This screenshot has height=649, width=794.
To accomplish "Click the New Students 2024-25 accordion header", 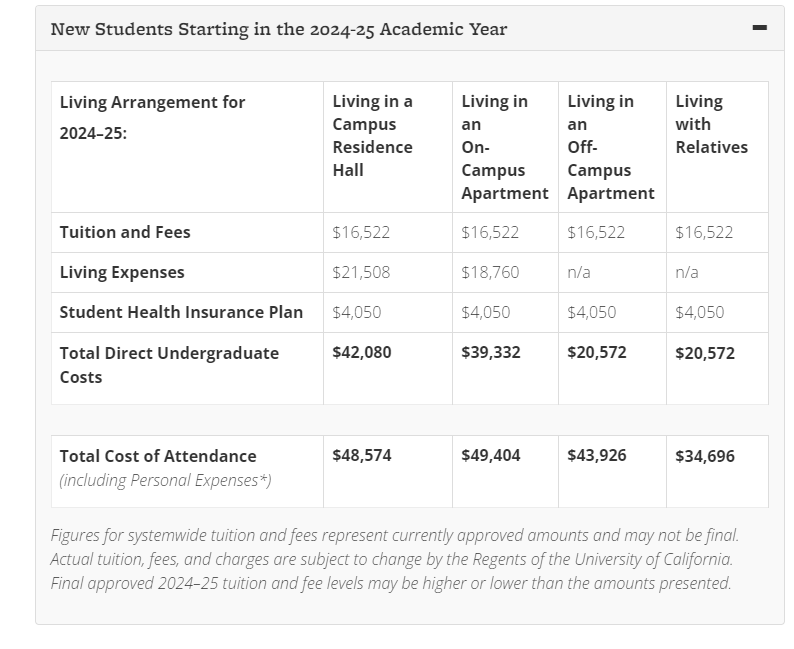I will tap(279, 29).
